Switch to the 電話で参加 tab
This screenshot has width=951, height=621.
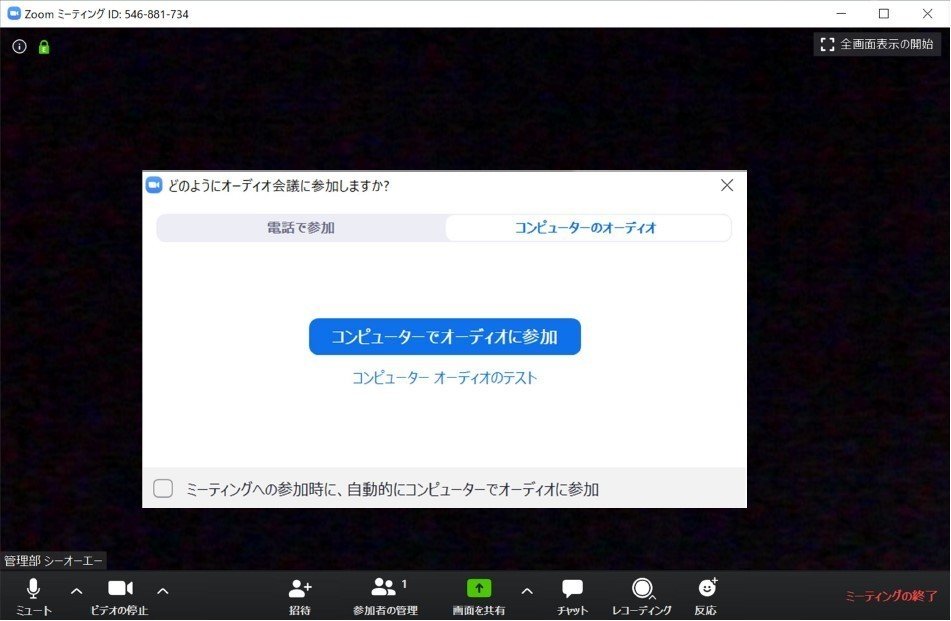coord(300,228)
